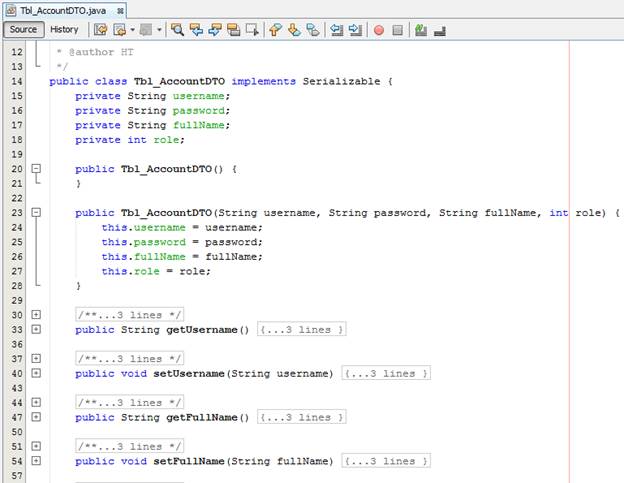
Task: Click the Back navigation icon
Action: pos(119,30)
